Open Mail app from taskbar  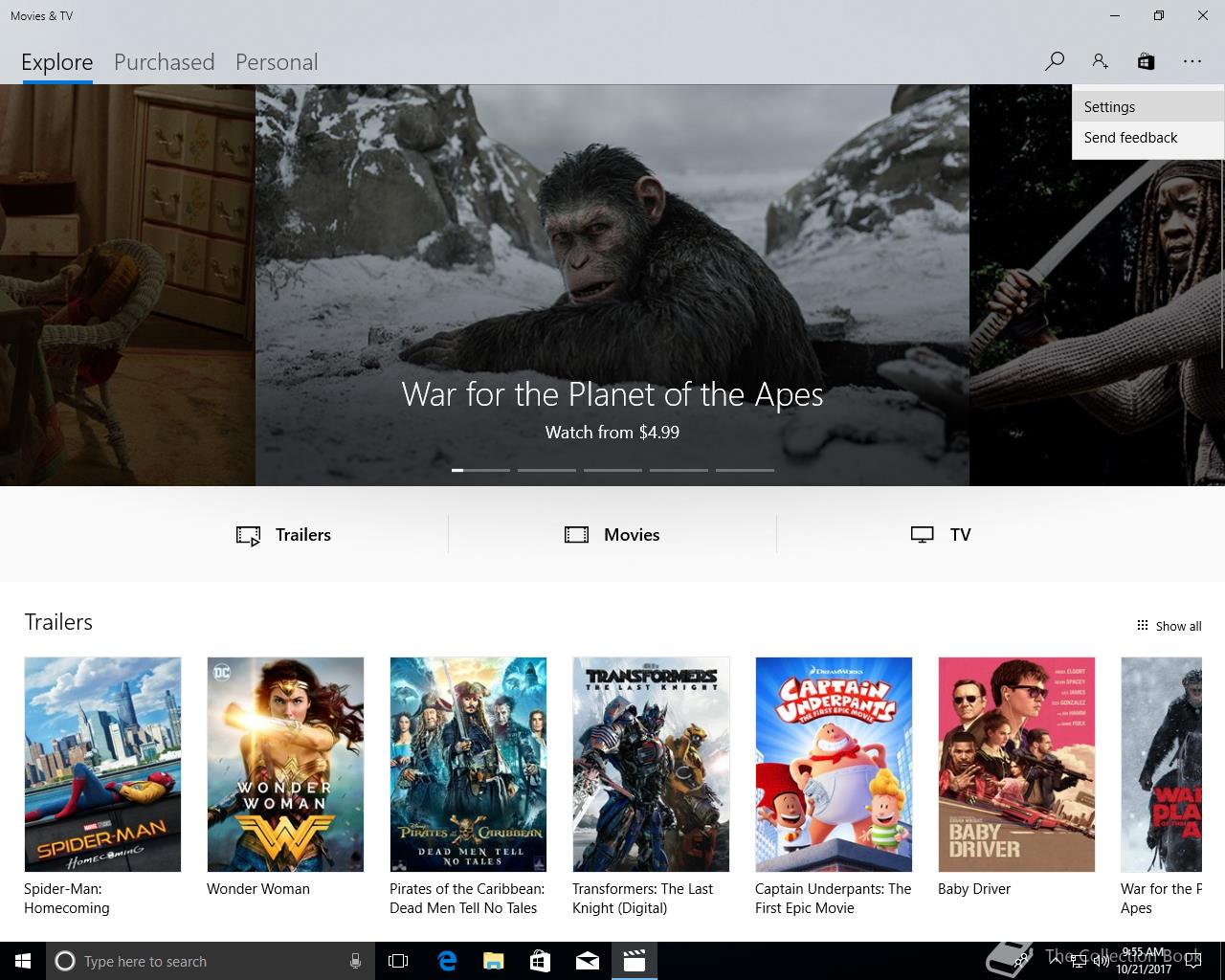(x=588, y=961)
